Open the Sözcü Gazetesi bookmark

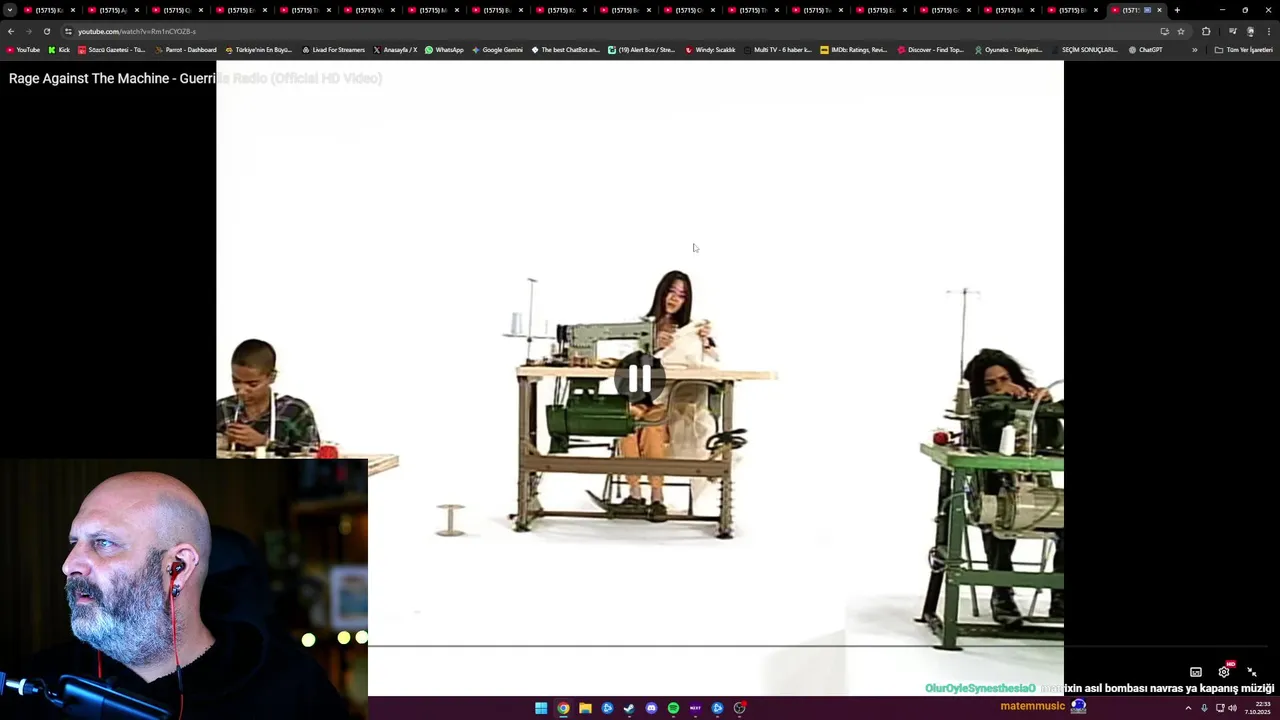pos(111,49)
